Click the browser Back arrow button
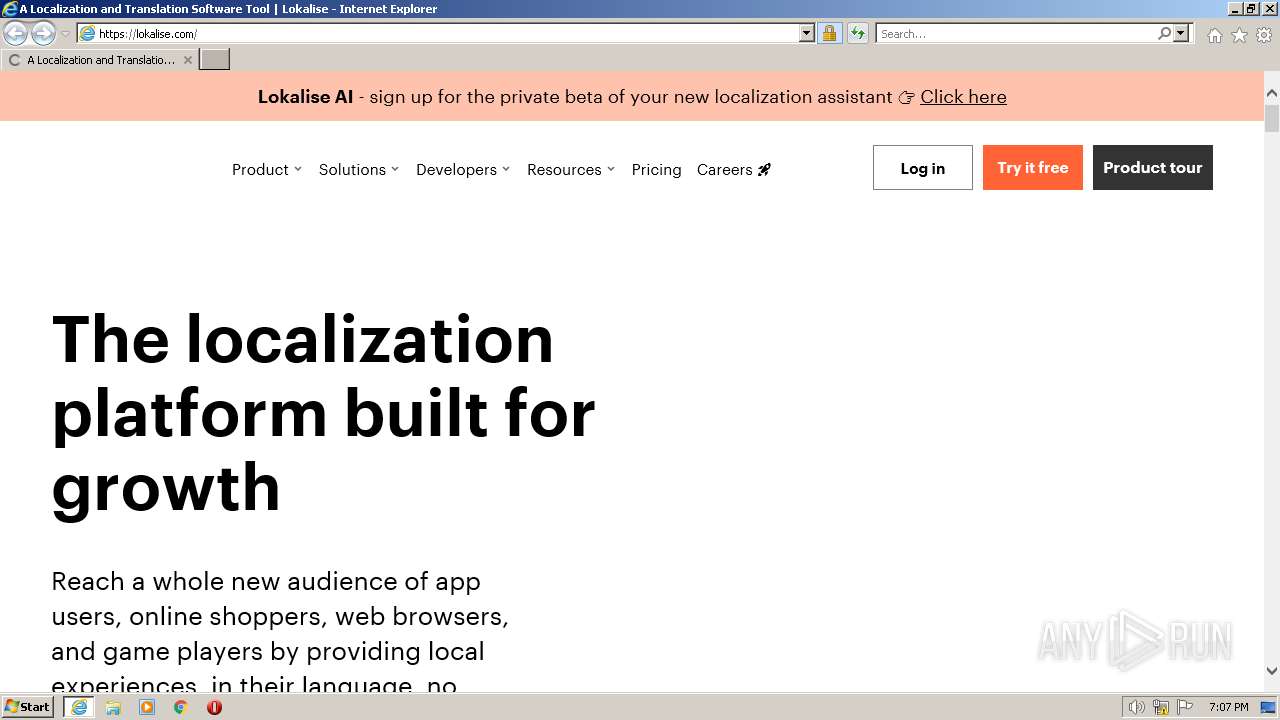Screen dimensions: 1280x720 click(x=15, y=34)
